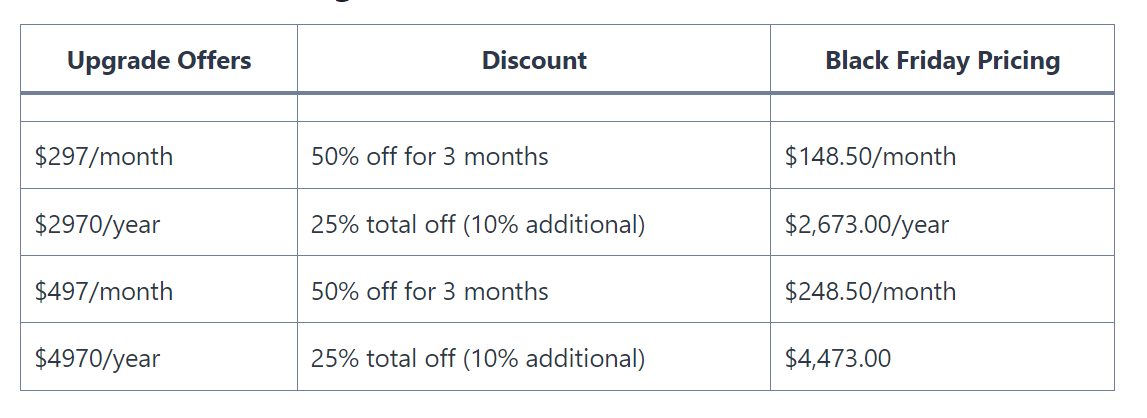The image size is (1147, 418).
Task: Click the Black Friday Pricing header
Action: 942,59
